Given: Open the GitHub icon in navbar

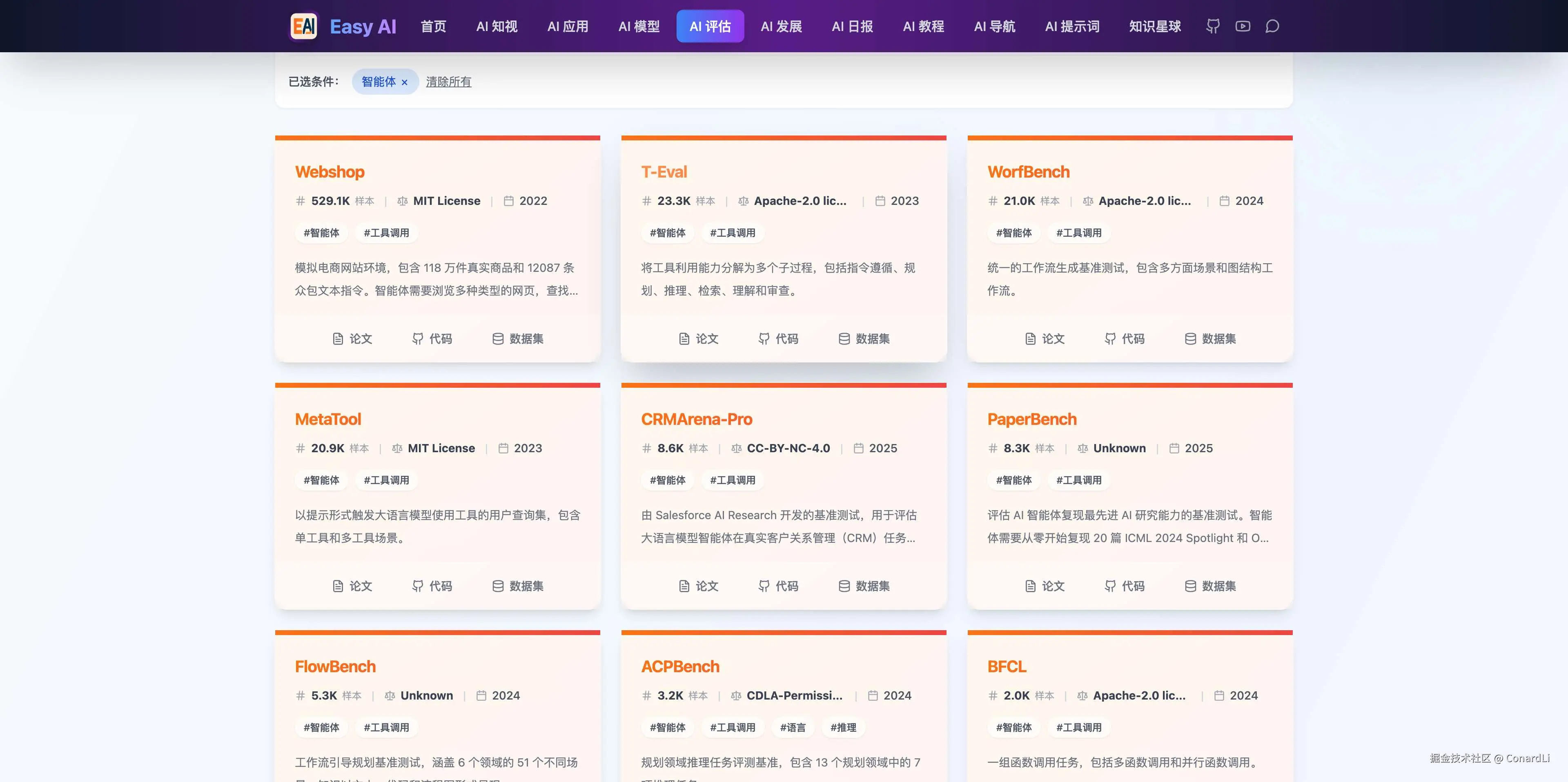Looking at the screenshot, I should pyautogui.click(x=1212, y=26).
